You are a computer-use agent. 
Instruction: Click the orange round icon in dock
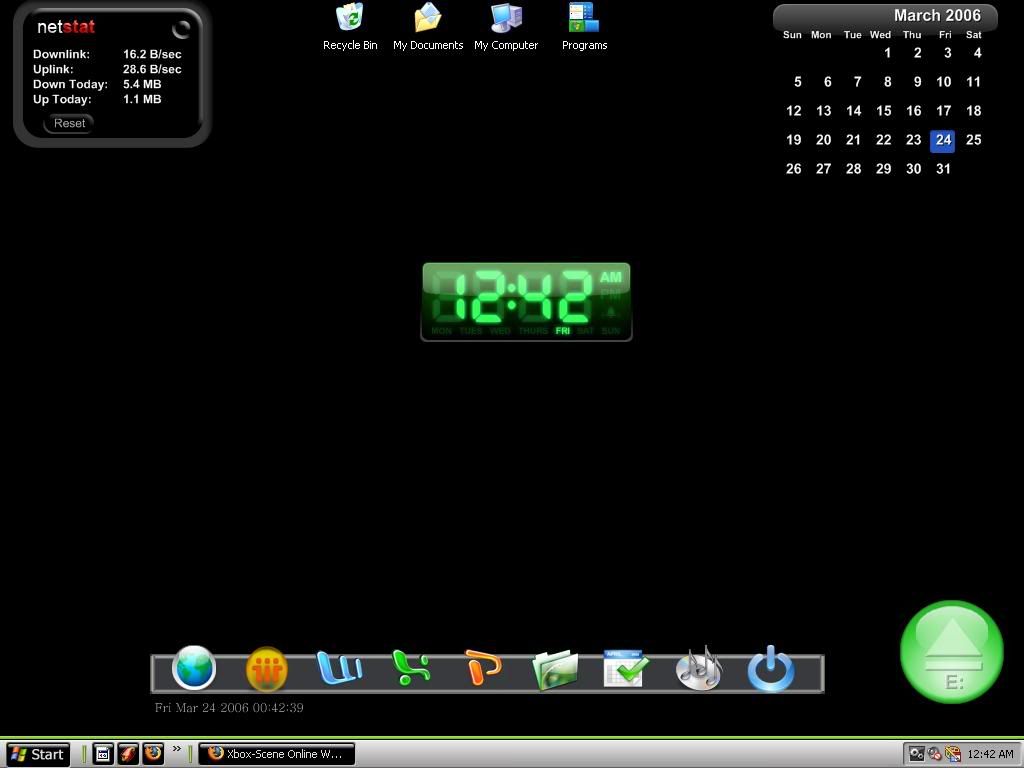[x=266, y=669]
